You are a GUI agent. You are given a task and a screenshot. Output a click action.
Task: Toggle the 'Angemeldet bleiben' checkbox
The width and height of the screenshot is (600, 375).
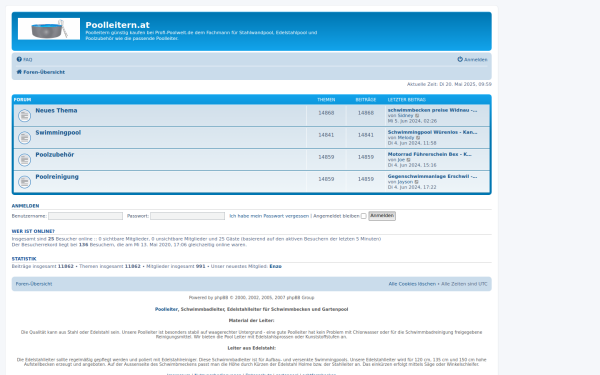click(x=364, y=216)
